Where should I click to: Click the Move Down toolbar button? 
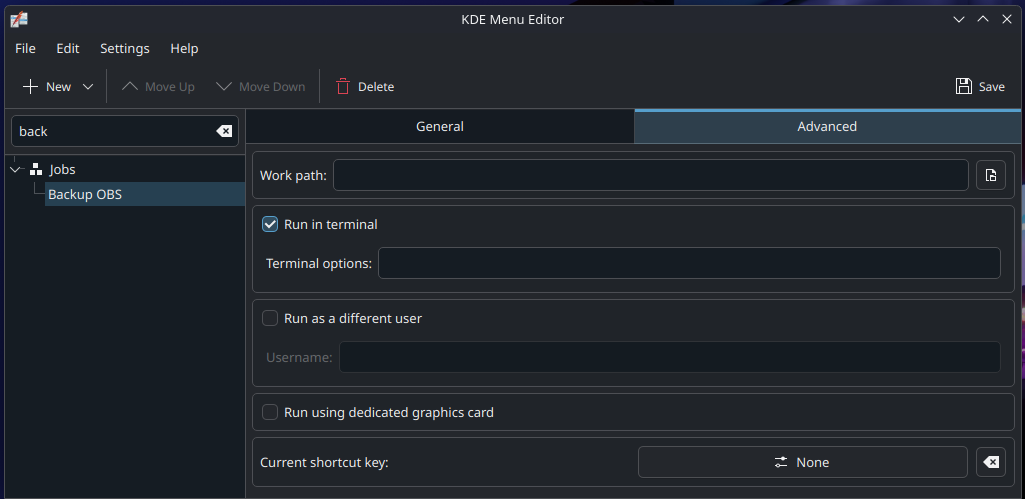261,87
